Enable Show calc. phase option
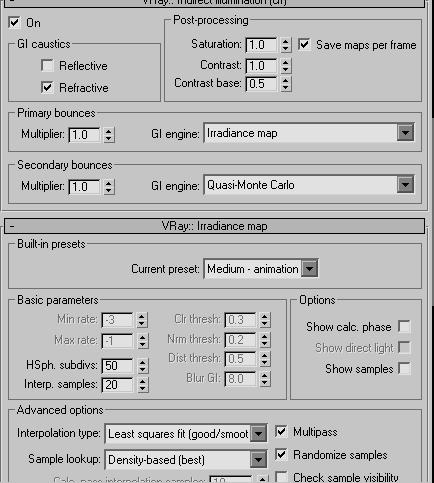The width and height of the screenshot is (434, 483). pos(404,327)
